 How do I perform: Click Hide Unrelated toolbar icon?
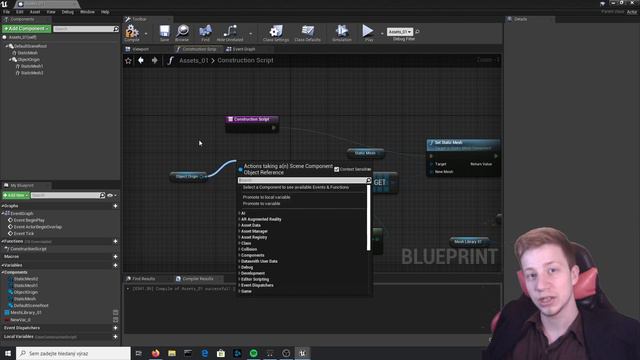click(230, 32)
